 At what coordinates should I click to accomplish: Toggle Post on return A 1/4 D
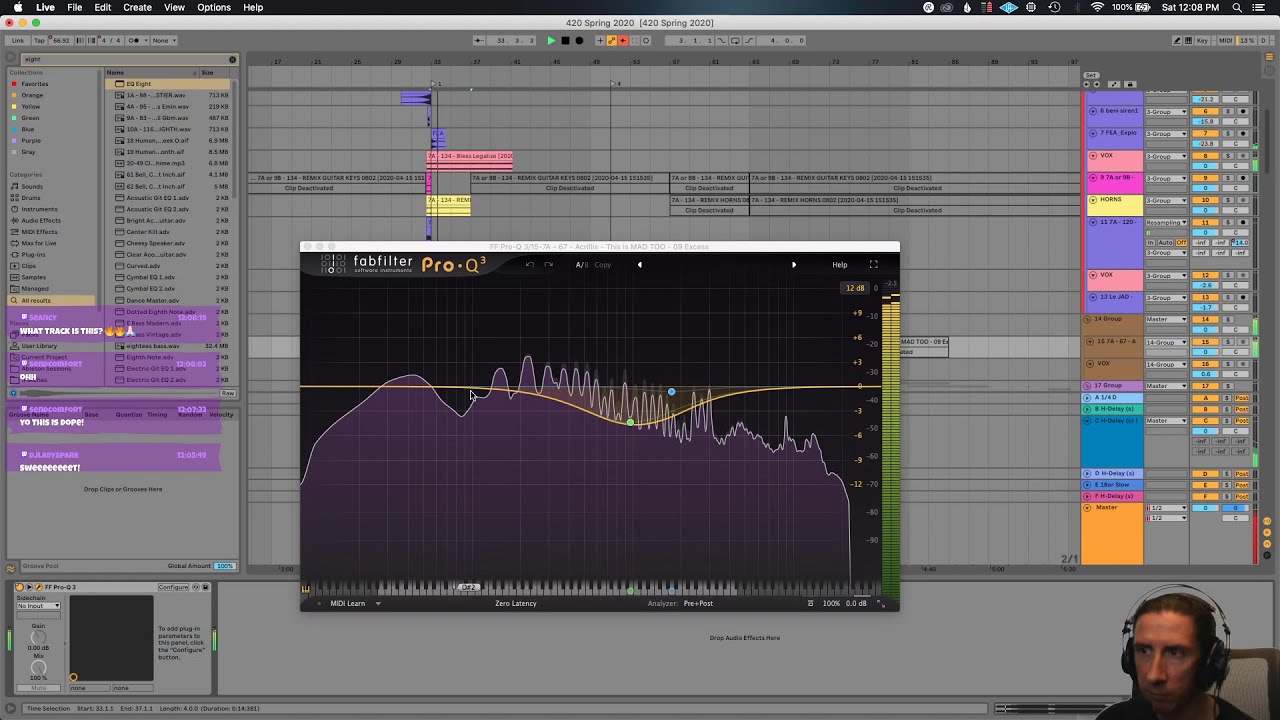1242,398
